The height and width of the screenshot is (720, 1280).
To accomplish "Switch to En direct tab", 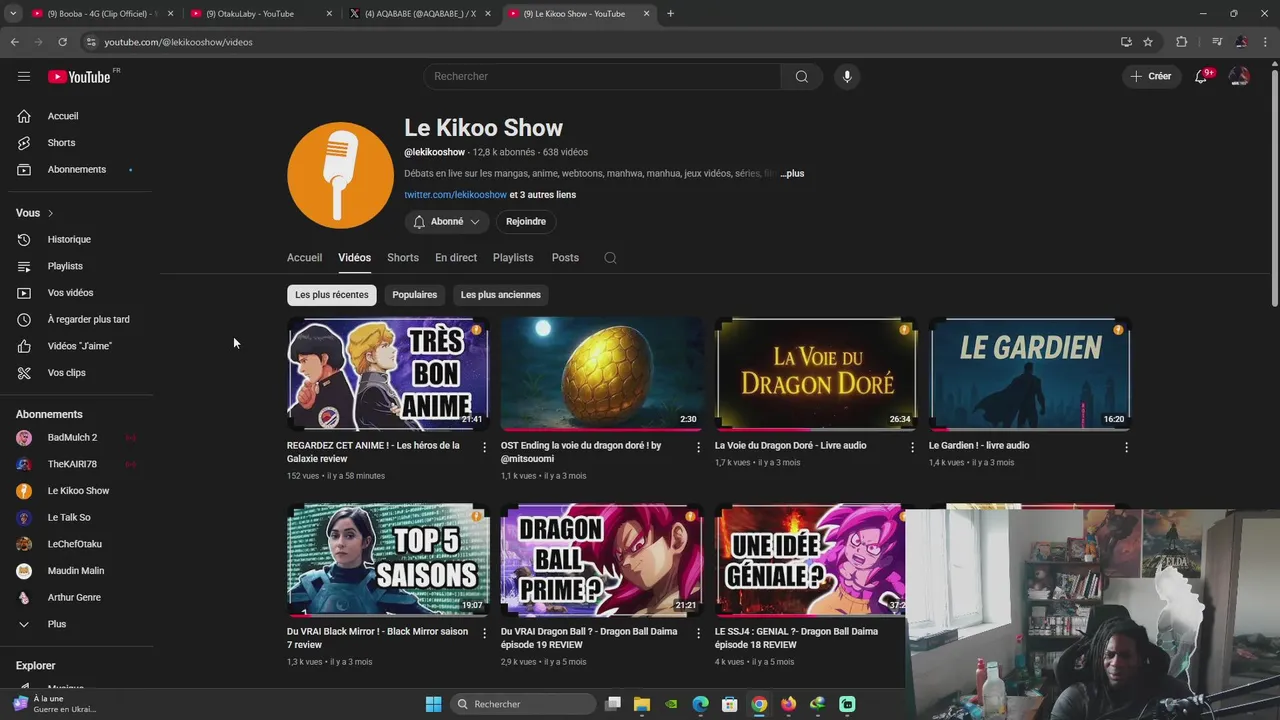I will pyautogui.click(x=456, y=258).
